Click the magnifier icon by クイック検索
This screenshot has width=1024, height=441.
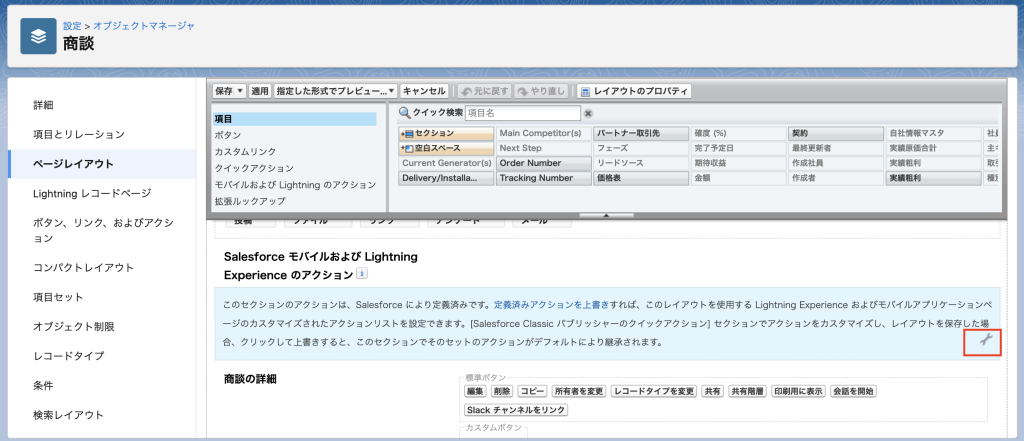tap(404, 113)
